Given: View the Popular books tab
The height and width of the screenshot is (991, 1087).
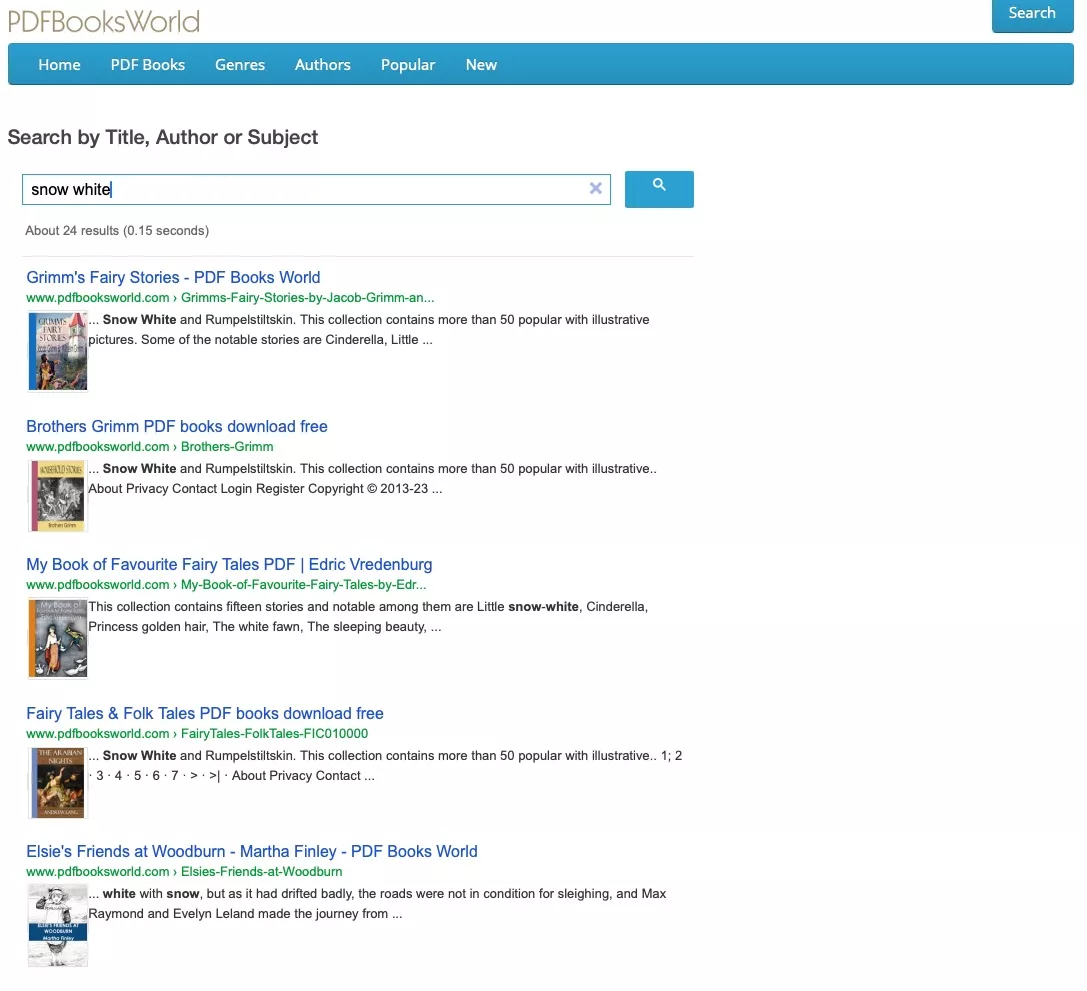Looking at the screenshot, I should (x=408, y=64).
